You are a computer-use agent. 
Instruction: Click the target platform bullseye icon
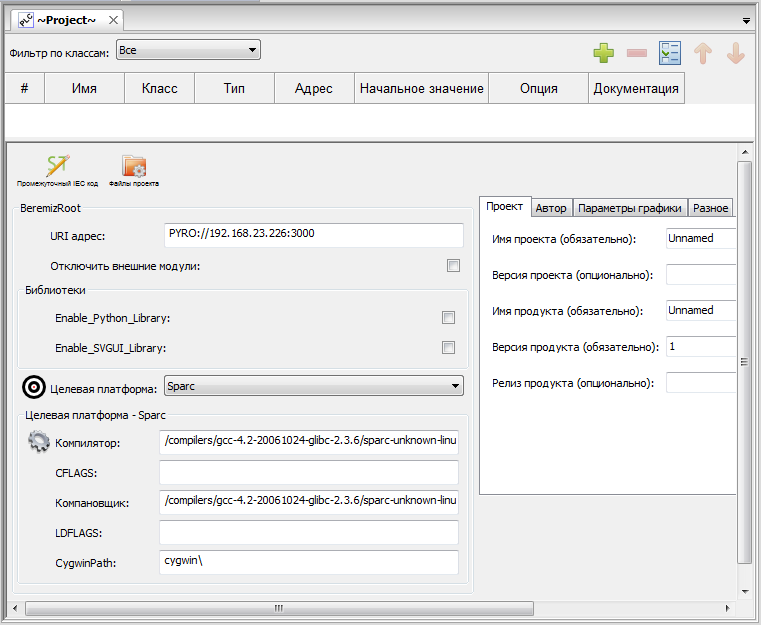tap(34, 386)
